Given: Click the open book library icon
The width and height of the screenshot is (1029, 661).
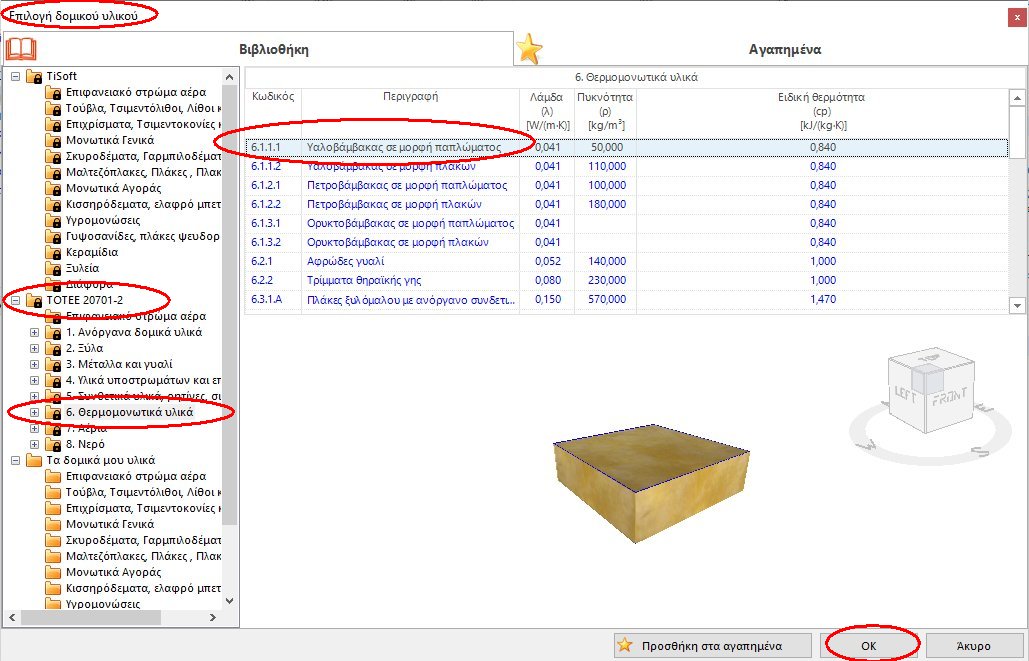Looking at the screenshot, I should (x=22, y=47).
